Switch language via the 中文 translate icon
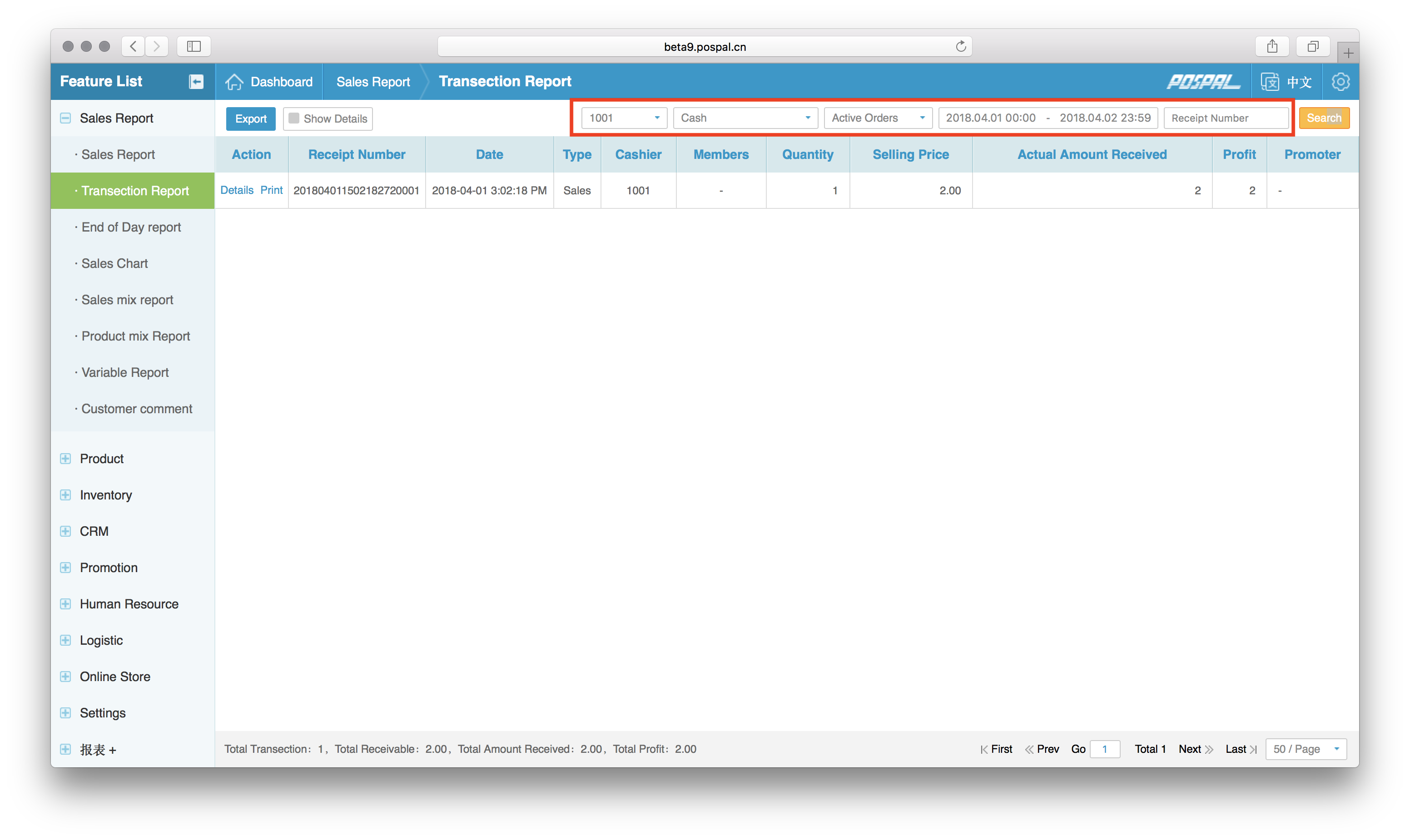This screenshot has width=1410, height=840. [x=1270, y=82]
